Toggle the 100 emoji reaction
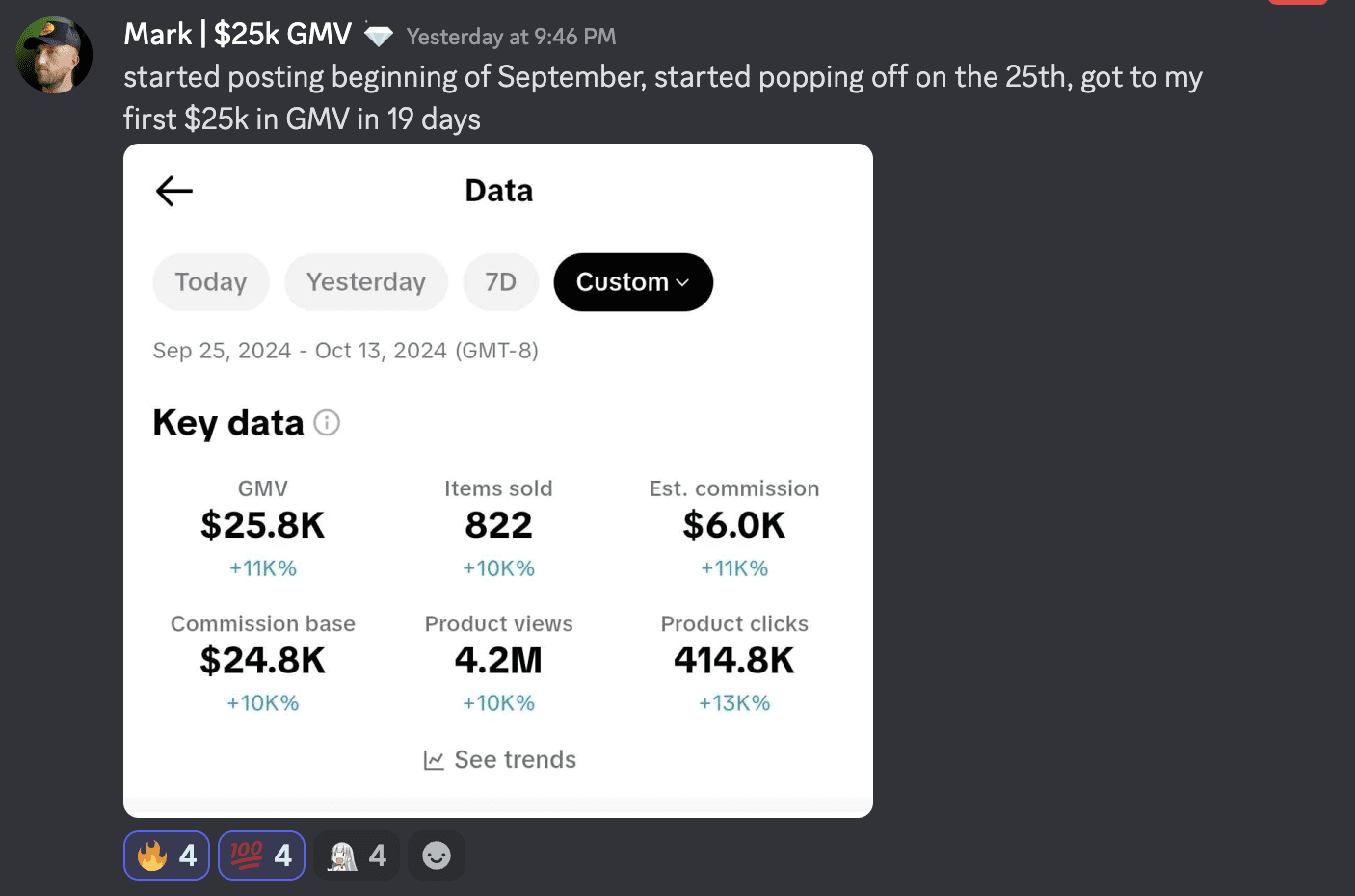This screenshot has height=896, width=1355. [261, 856]
